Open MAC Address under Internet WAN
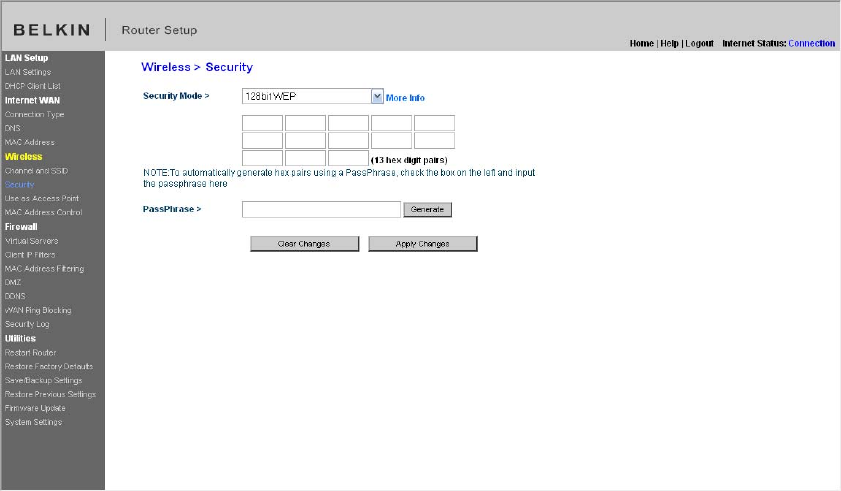 (x=29, y=142)
